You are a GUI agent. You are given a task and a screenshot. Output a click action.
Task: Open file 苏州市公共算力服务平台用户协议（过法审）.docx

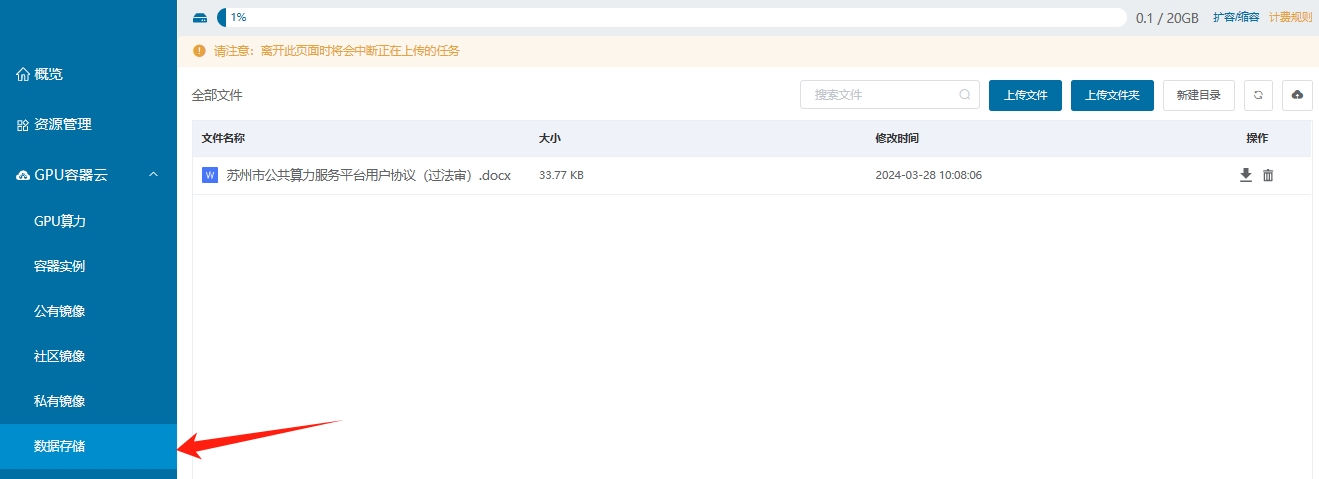pos(368,175)
